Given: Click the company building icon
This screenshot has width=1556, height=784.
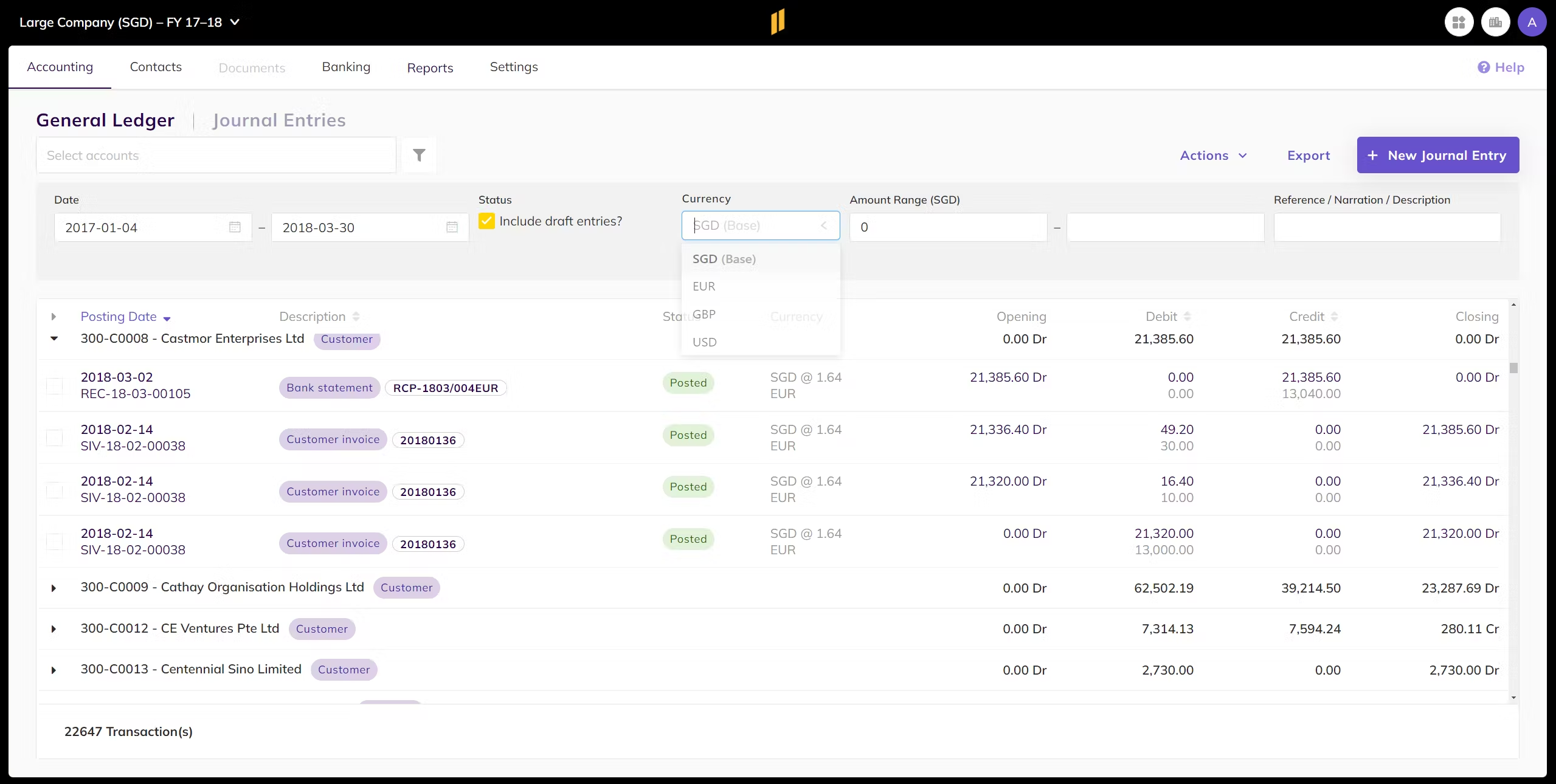Looking at the screenshot, I should tap(1495, 22).
